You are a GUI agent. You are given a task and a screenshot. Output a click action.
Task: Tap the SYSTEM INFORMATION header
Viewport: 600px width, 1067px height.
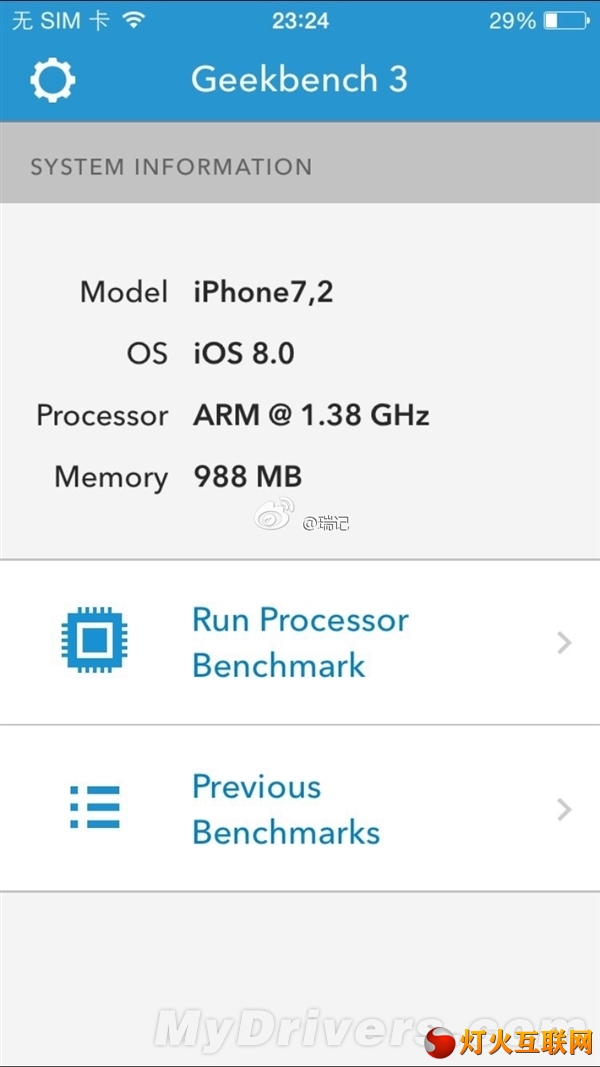[x=171, y=167]
